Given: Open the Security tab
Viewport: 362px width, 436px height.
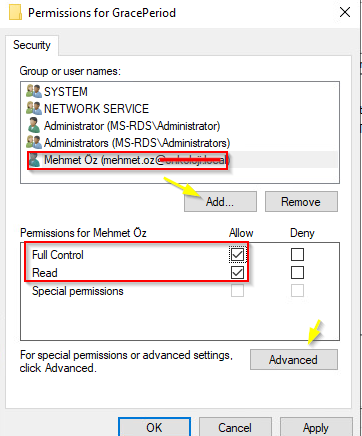Looking at the screenshot, I should (32, 45).
